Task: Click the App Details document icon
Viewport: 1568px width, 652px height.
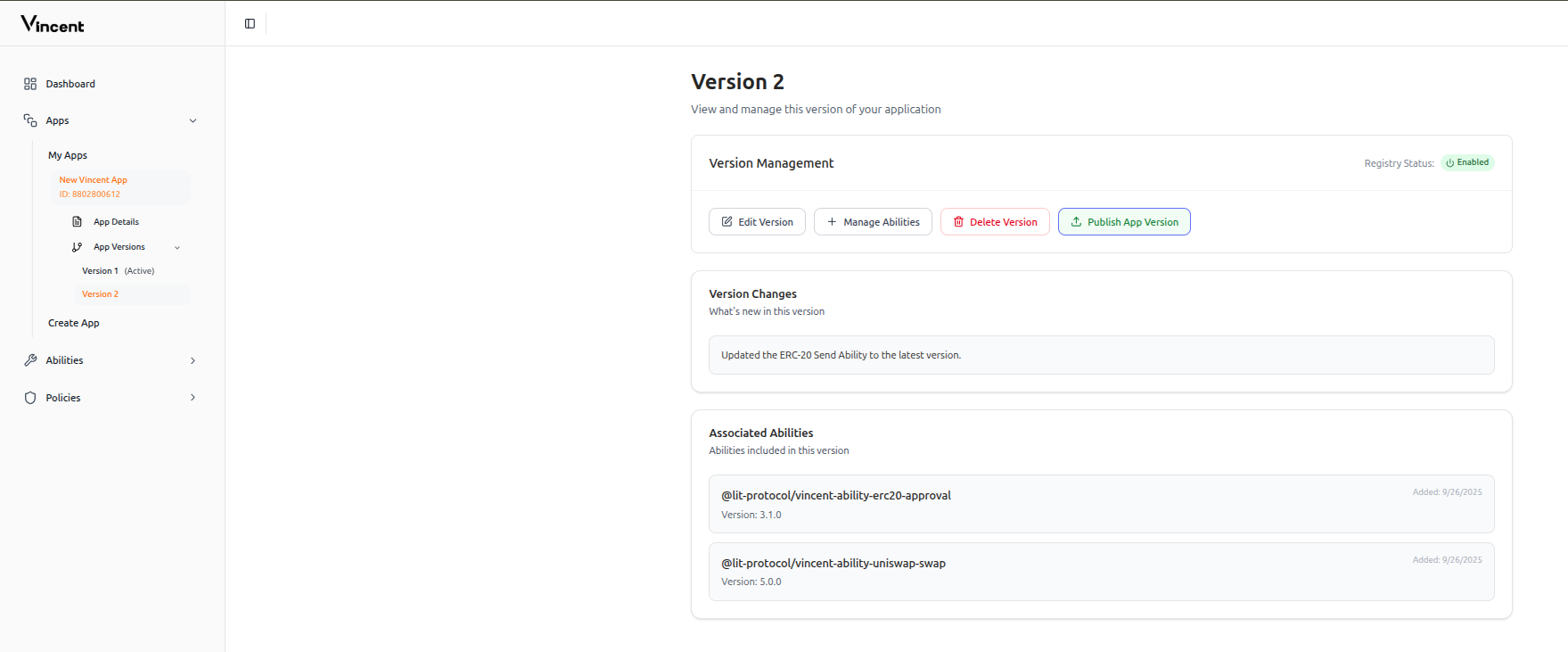Action: coord(78,222)
